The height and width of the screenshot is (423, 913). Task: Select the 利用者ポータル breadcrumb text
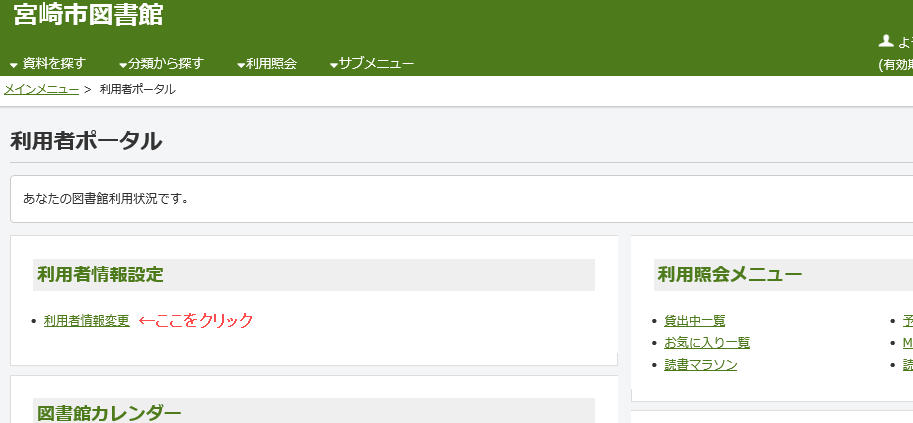(137, 90)
